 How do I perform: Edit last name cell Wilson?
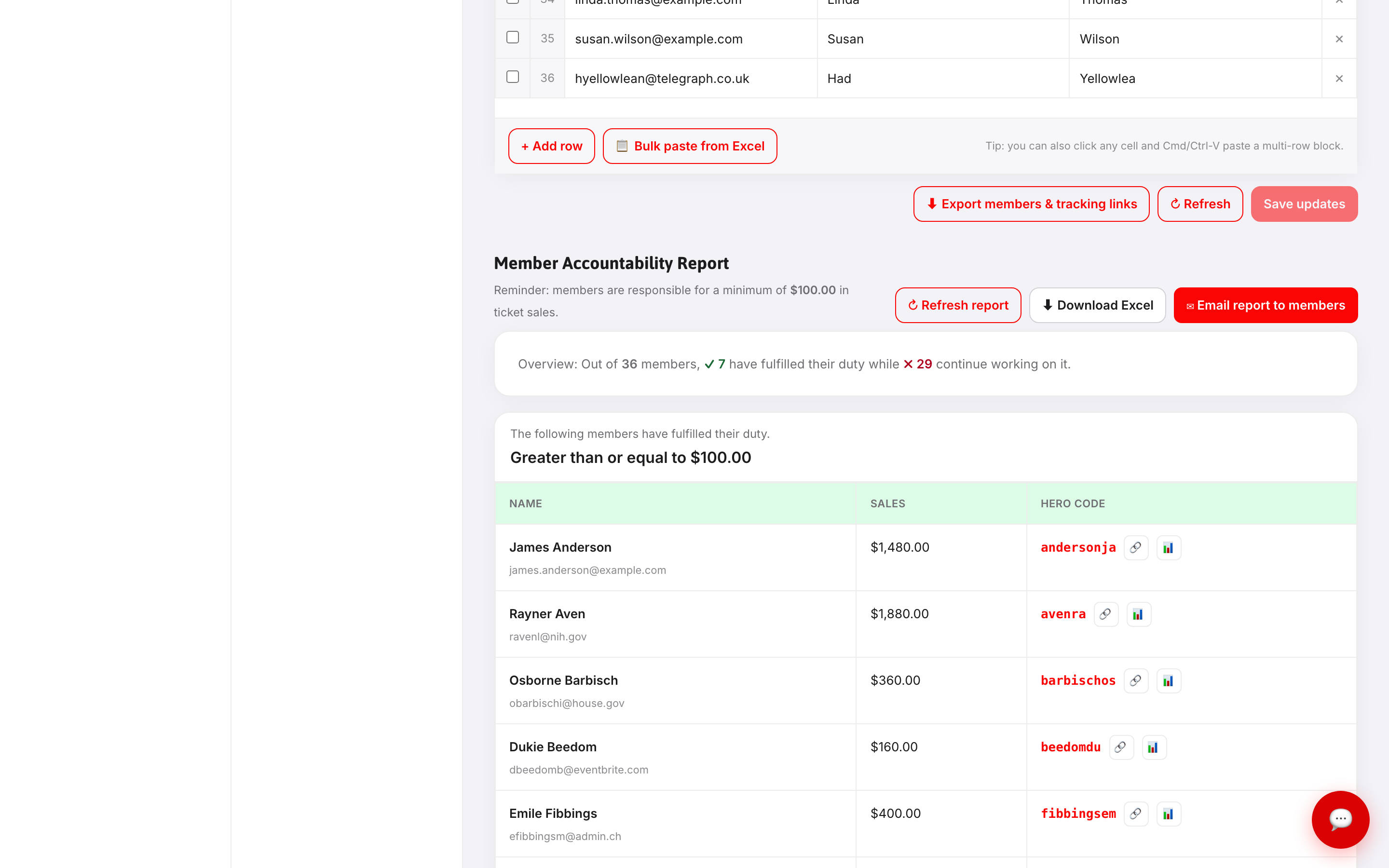pos(1196,39)
